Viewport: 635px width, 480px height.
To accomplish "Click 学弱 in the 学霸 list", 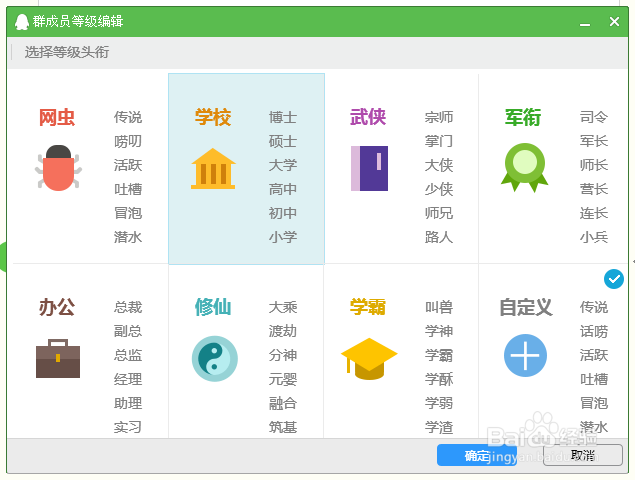I will 439,403.
